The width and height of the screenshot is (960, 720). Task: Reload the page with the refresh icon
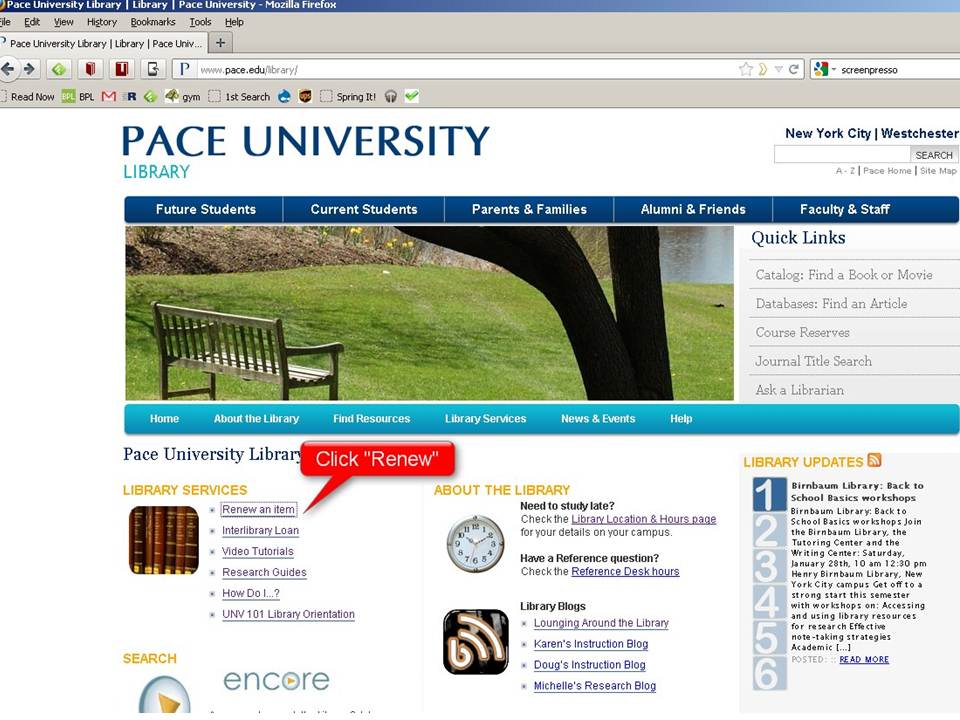point(793,69)
